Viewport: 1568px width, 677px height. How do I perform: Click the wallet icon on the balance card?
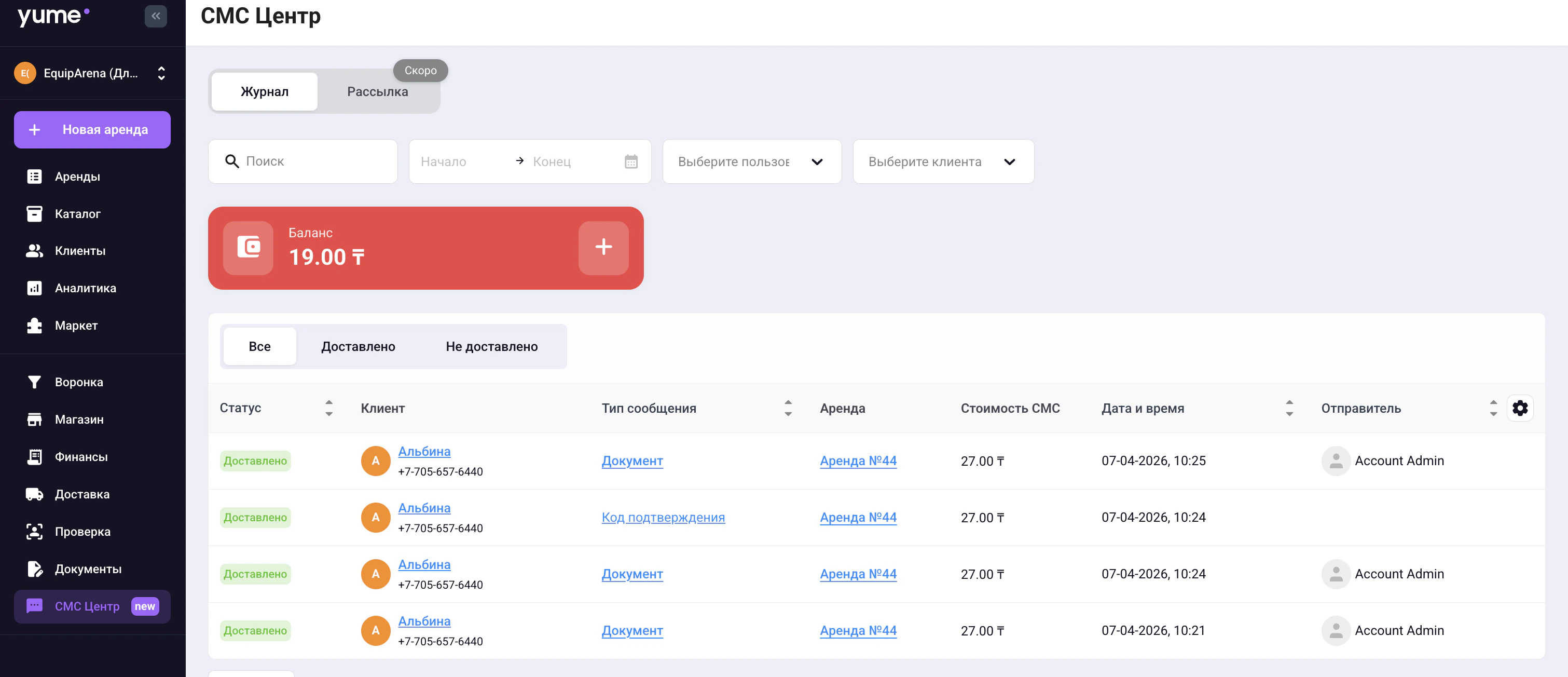click(x=249, y=247)
